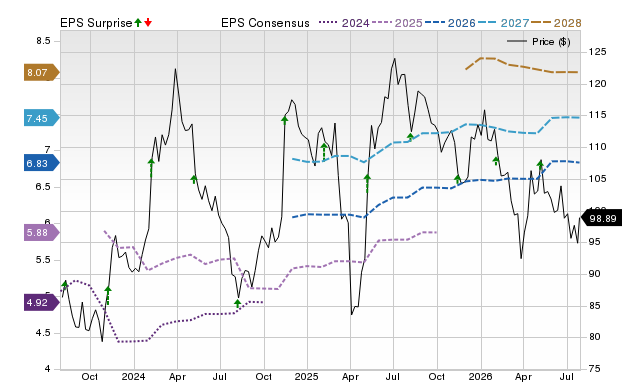Viewport: 640px width, 382px height.
Task: Click the 95 label on the price axis
Action: 595,242
